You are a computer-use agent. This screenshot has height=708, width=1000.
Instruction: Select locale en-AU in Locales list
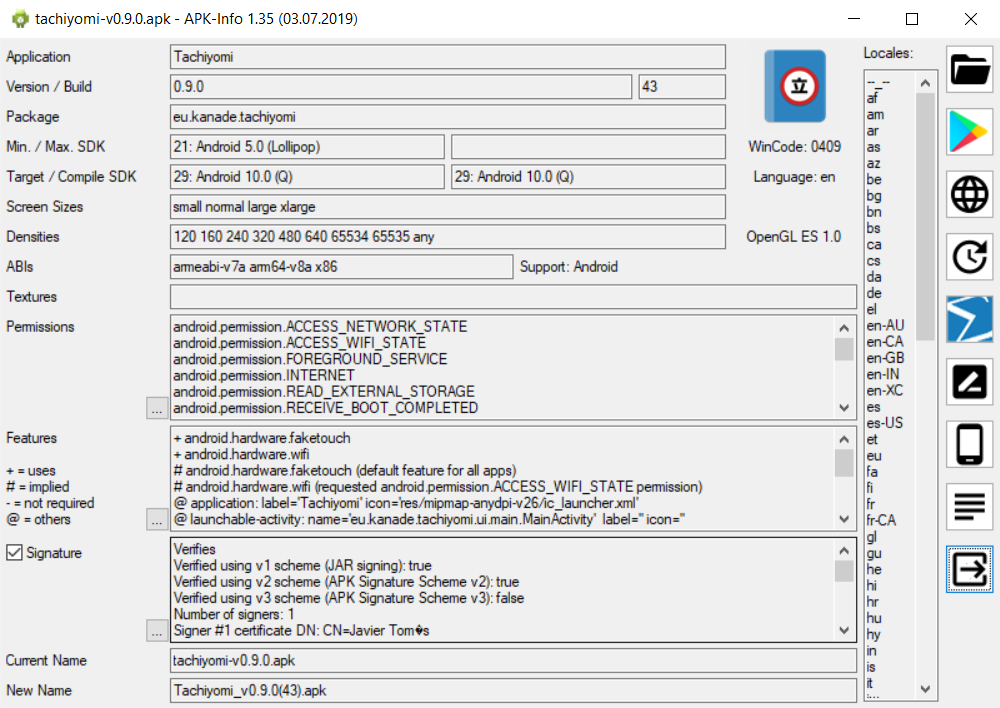pos(885,325)
